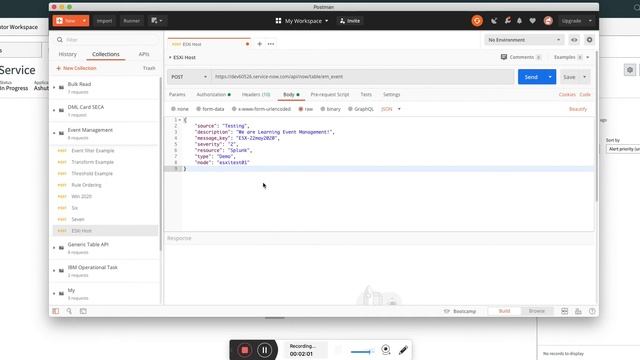This screenshot has width=640, height=360.
Task: Open the dropdown arrow beside New
Action: [x=84, y=20]
